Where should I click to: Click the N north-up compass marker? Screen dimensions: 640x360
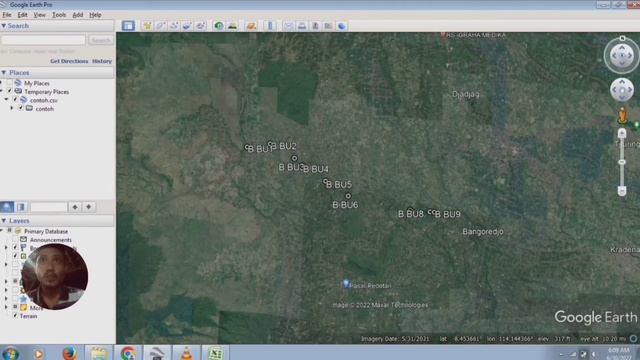pyautogui.click(x=622, y=38)
